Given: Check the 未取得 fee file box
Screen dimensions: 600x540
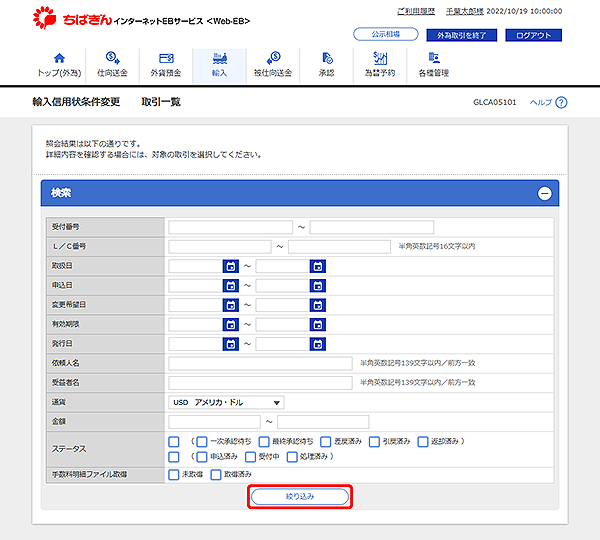Looking at the screenshot, I should [174, 475].
